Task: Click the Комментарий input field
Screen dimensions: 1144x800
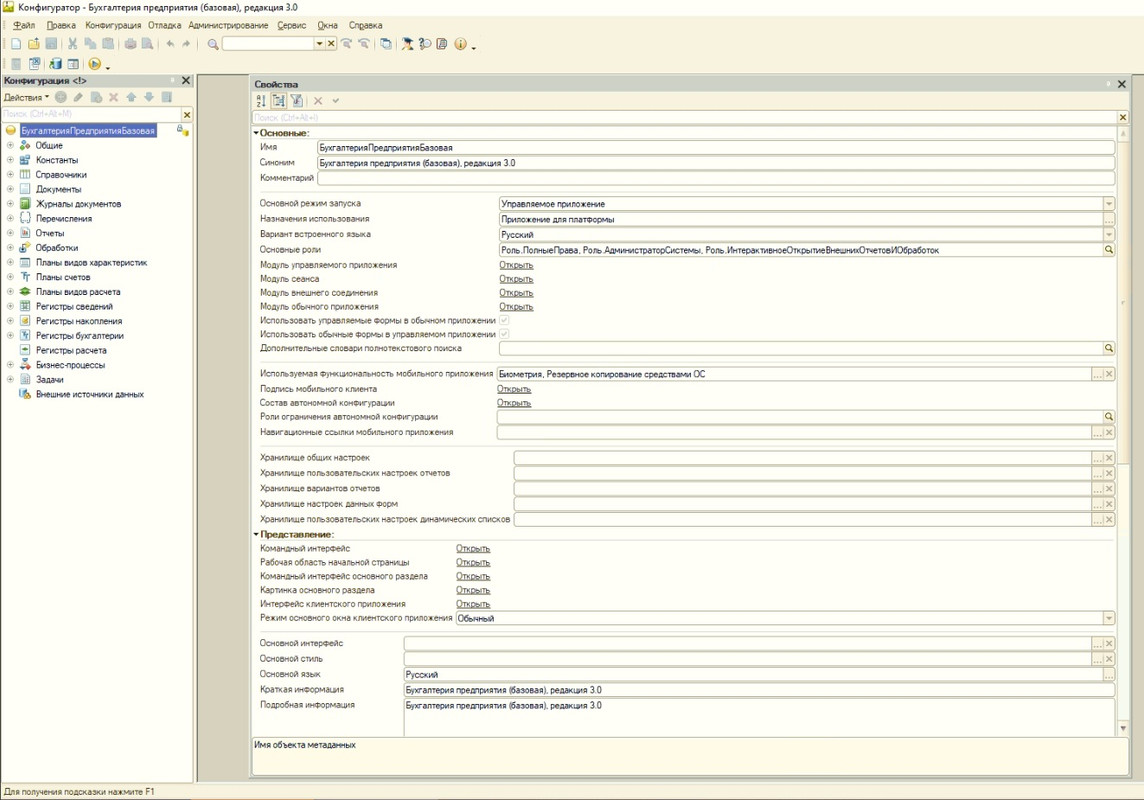Action: pyautogui.click(x=716, y=178)
